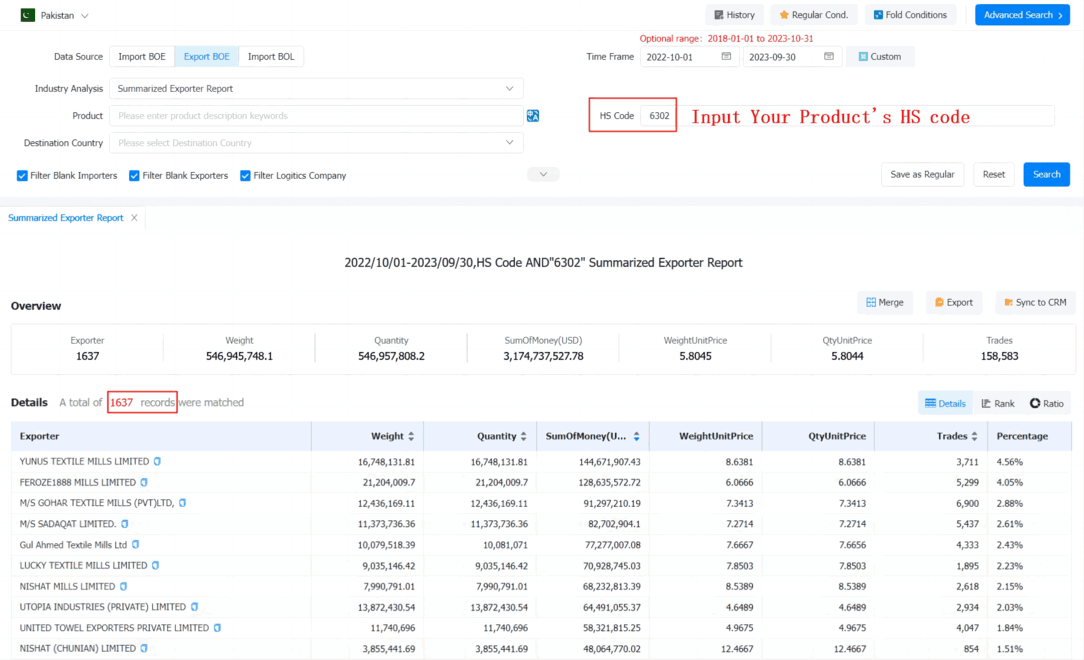
Task: Open YUNUS TEXTILE MILLS LIMITED exporter
Action: tap(84, 461)
